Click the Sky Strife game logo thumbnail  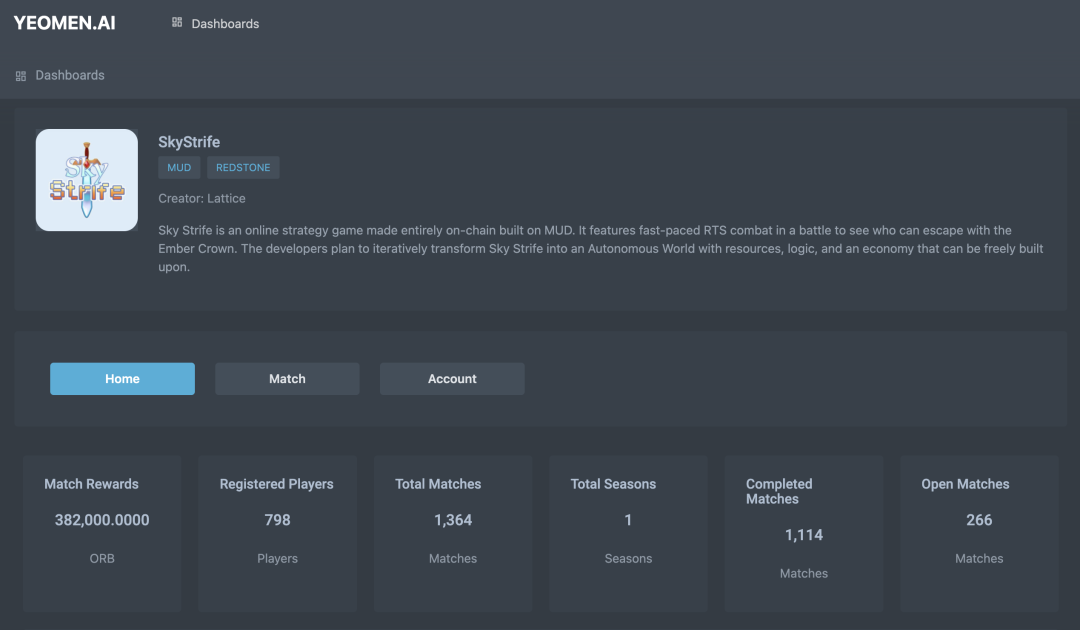tap(87, 180)
